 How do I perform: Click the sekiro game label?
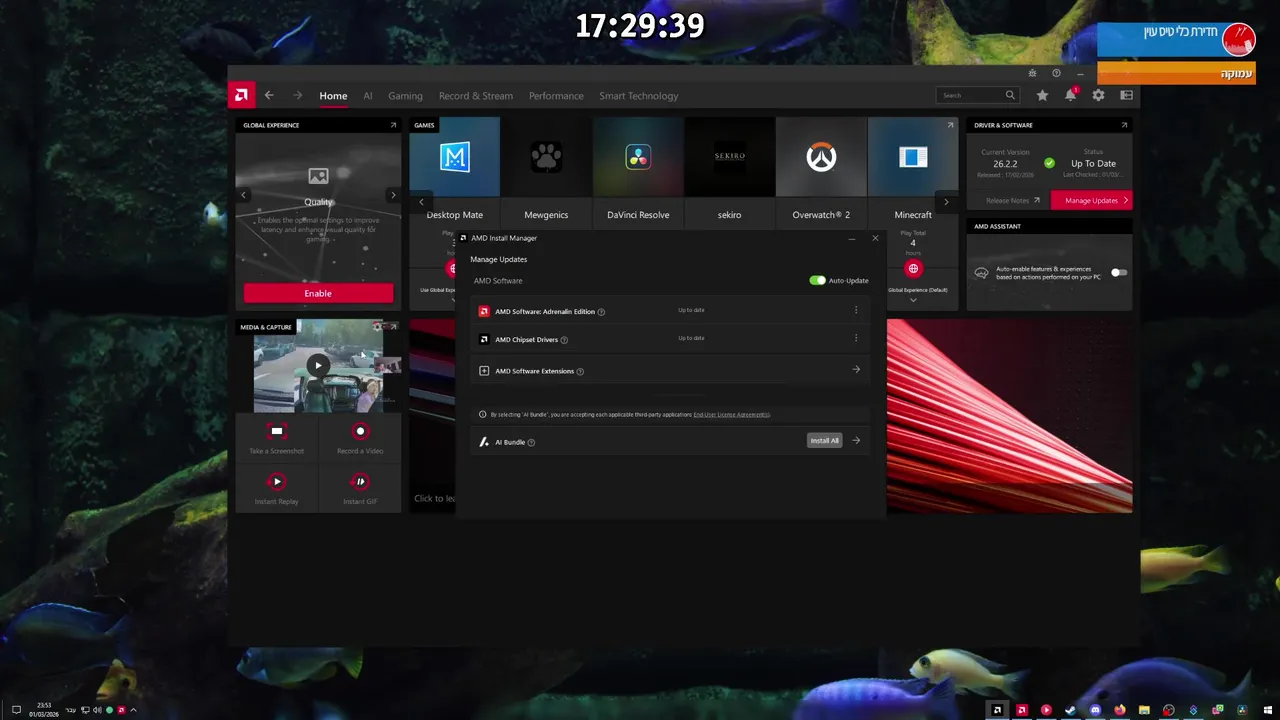729,215
